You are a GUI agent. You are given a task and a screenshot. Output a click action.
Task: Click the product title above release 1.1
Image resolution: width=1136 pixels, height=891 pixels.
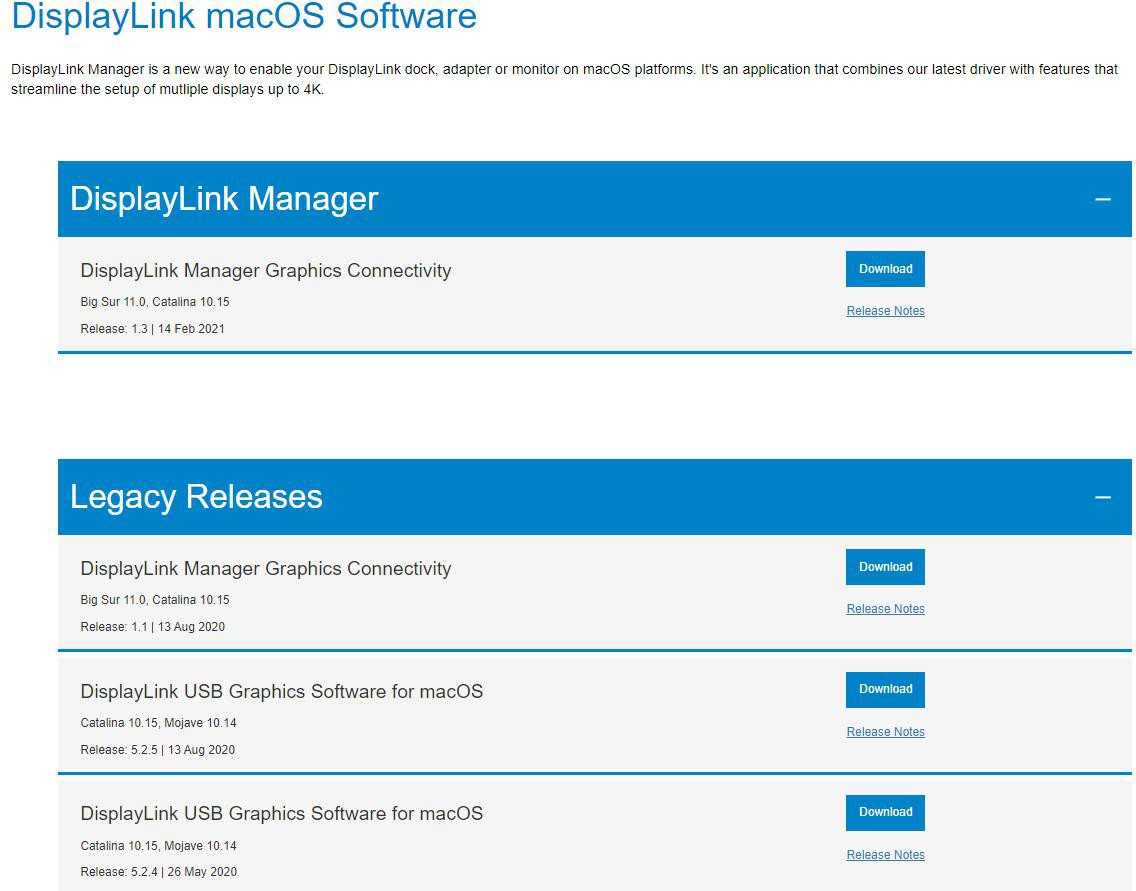[266, 569]
